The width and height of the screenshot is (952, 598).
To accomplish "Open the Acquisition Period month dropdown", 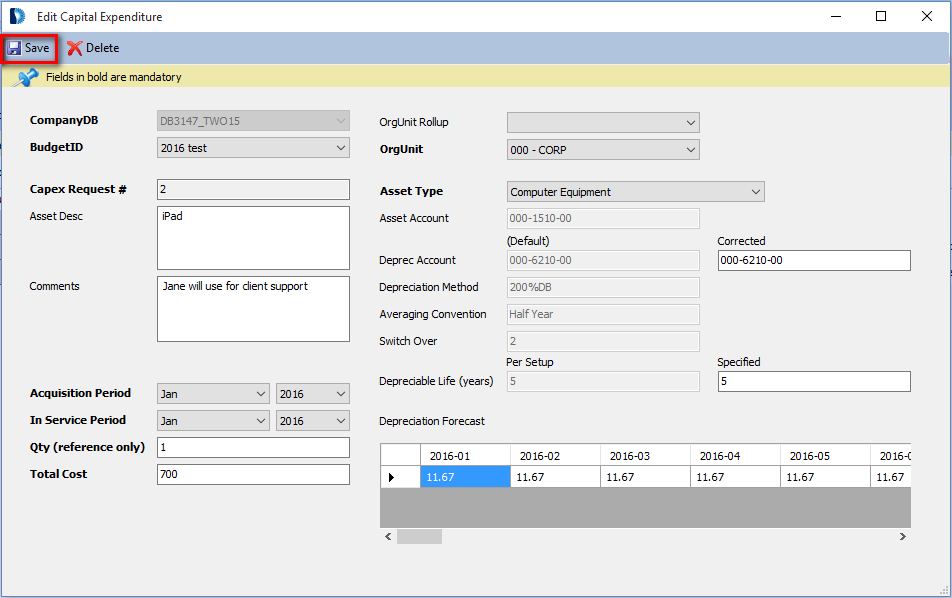I will tap(213, 394).
